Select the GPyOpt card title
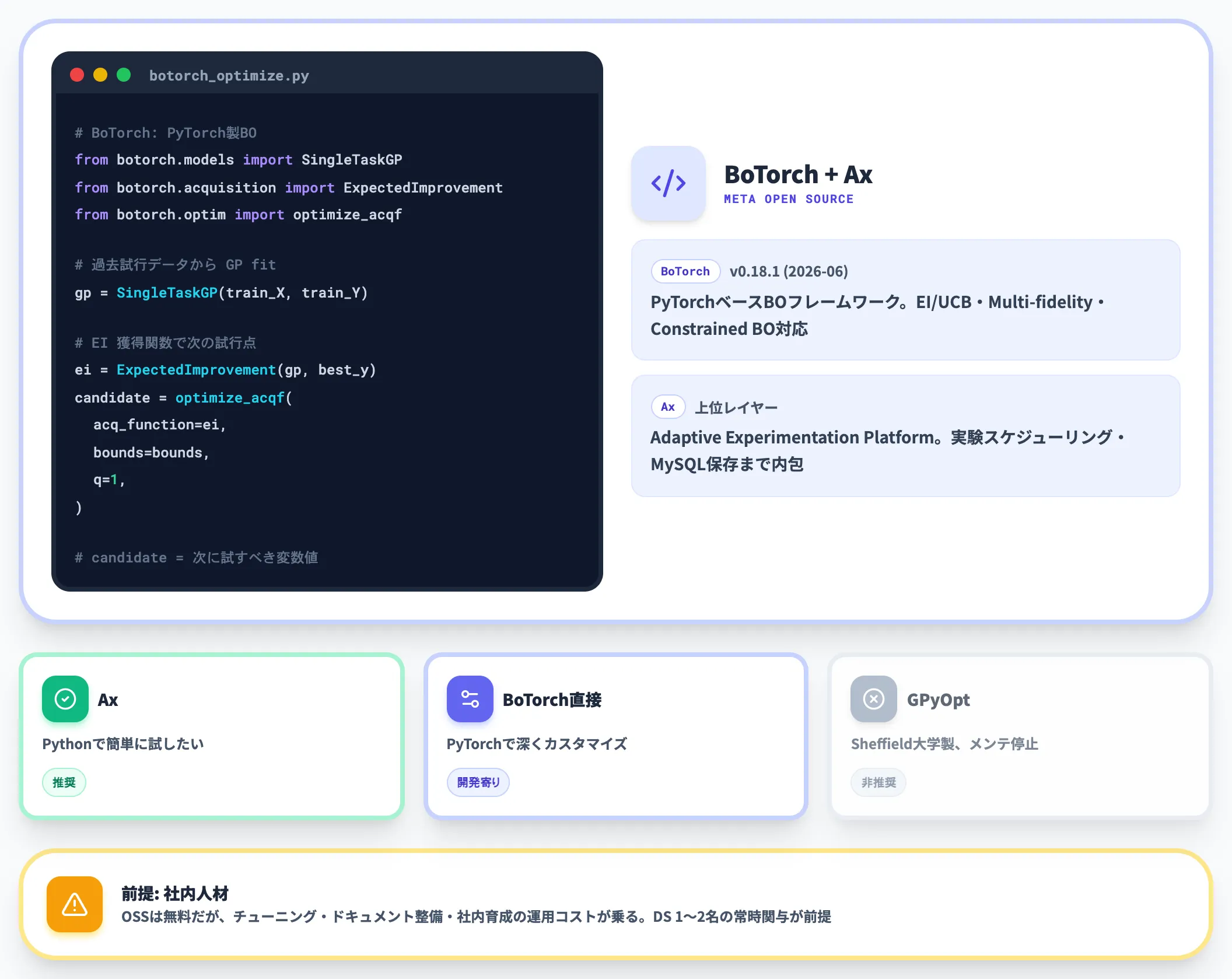This screenshot has width=1232, height=979. tap(938, 700)
